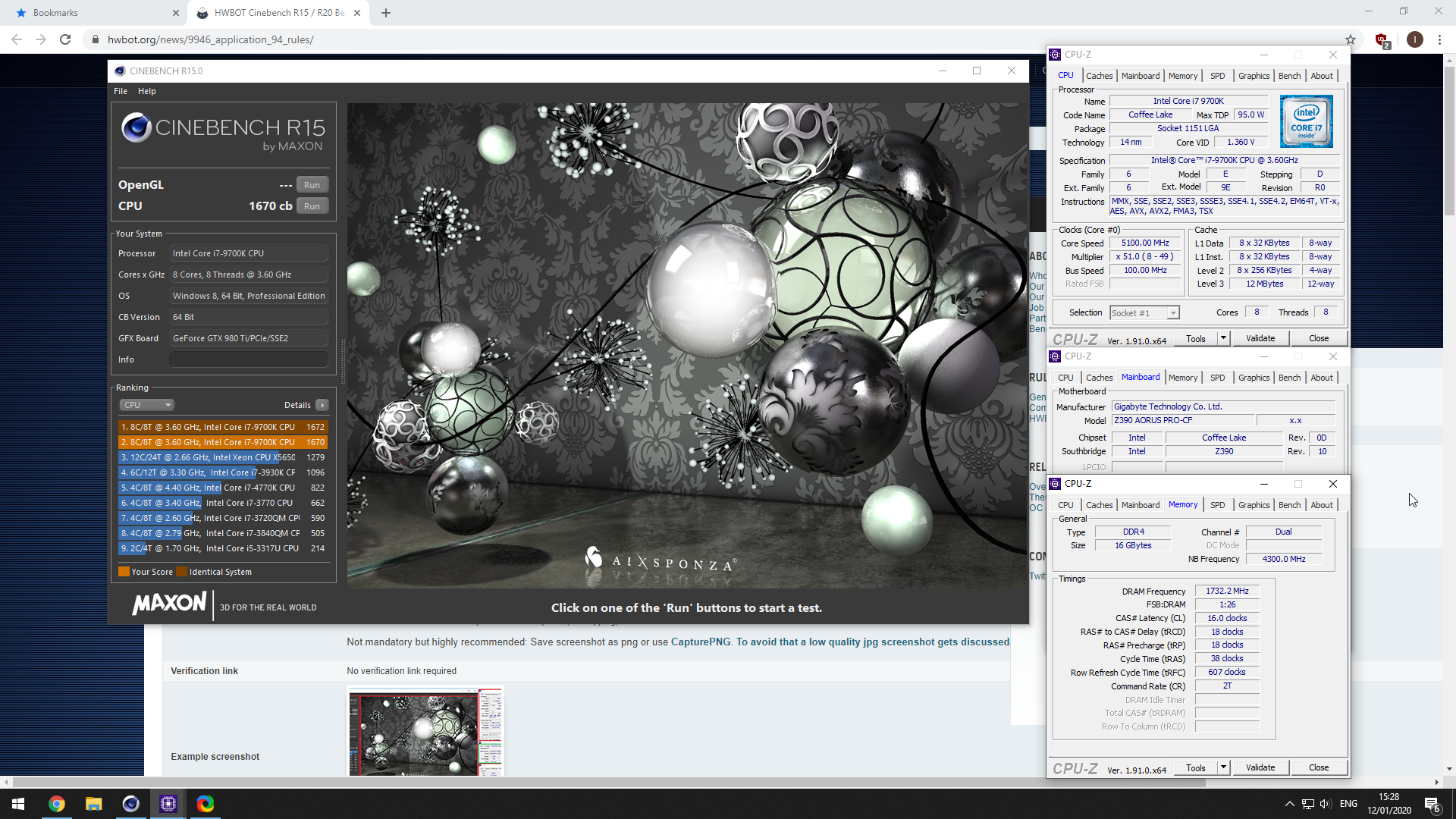1456x819 pixels.
Task: Click the Cinebench Info input field
Action: pyautogui.click(x=249, y=359)
